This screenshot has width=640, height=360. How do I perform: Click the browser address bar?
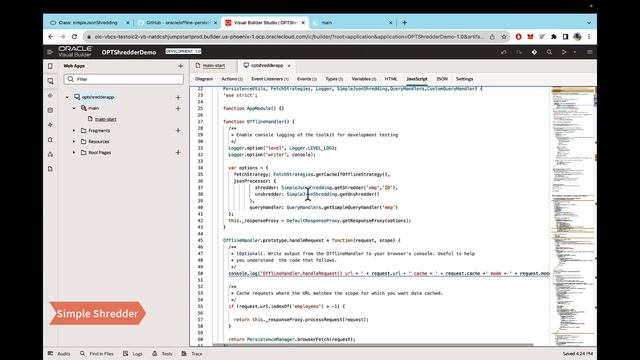pyautogui.click(x=290, y=37)
